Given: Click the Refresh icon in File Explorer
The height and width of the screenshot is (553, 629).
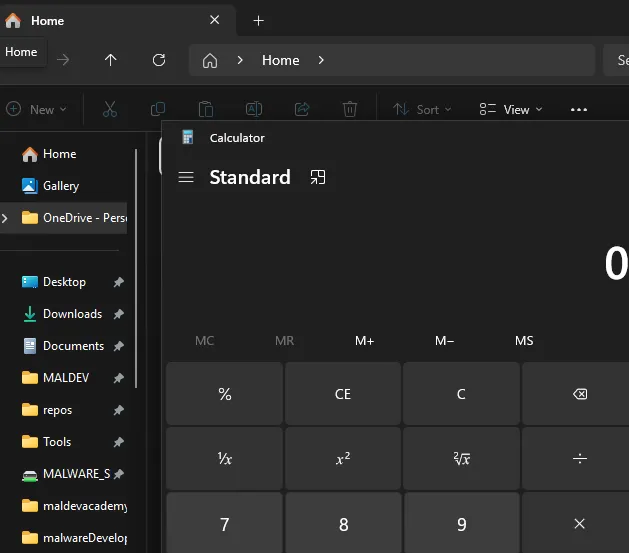Looking at the screenshot, I should (159, 60).
